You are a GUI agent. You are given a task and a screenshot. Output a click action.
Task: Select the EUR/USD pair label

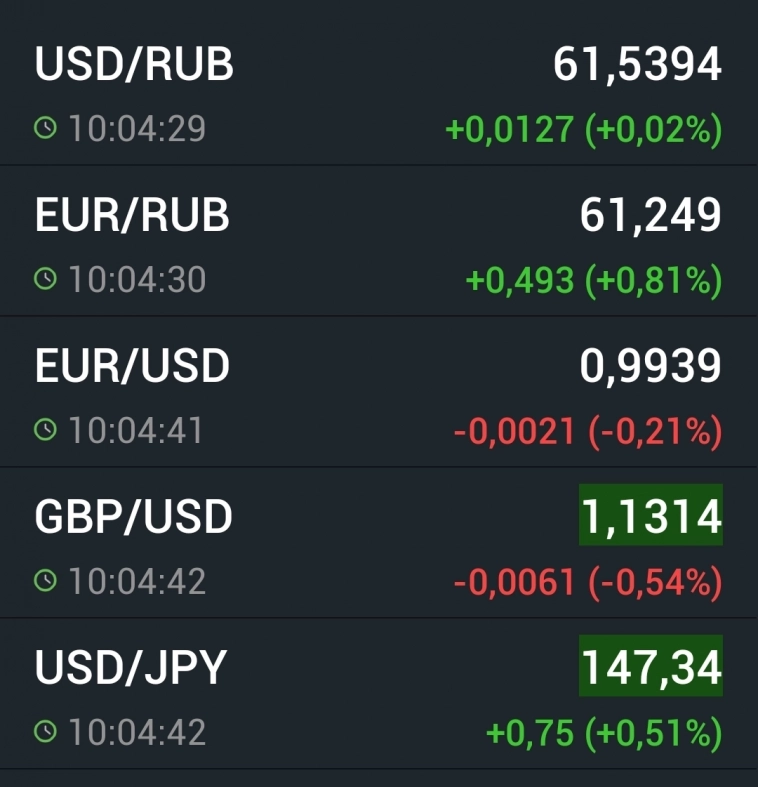point(132,367)
